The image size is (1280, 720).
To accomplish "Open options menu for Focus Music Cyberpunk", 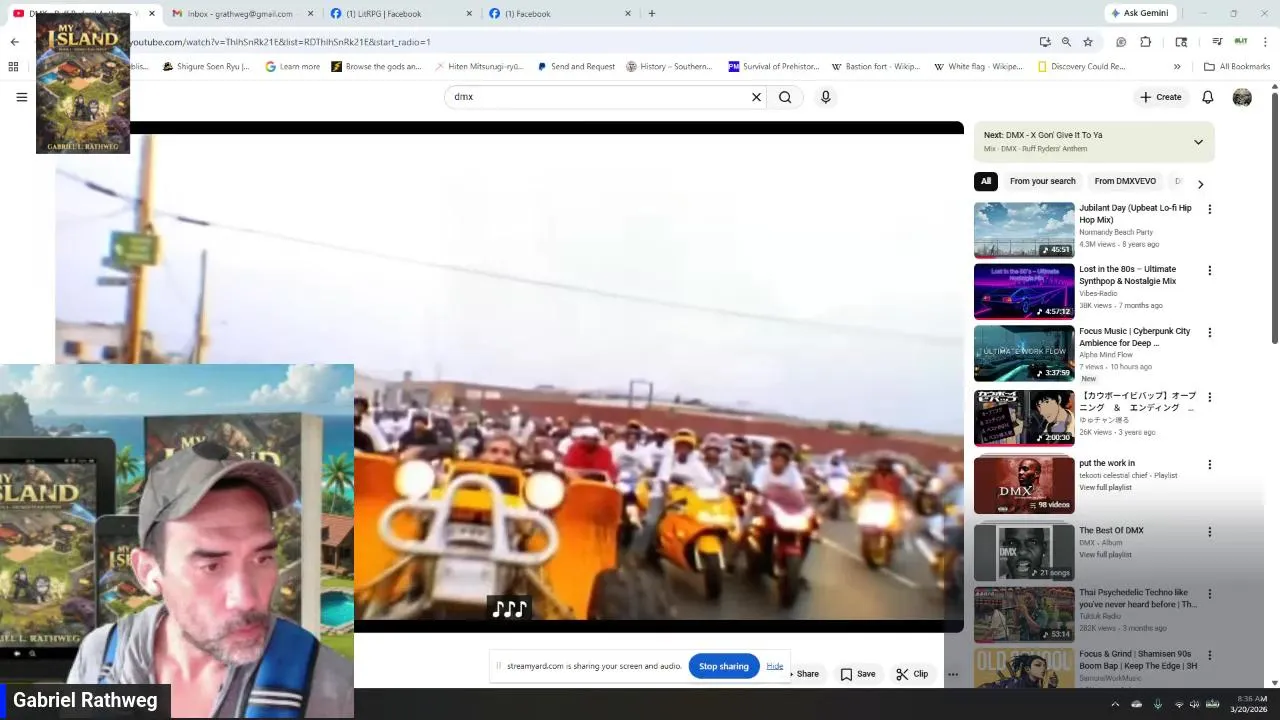I will (1209, 332).
